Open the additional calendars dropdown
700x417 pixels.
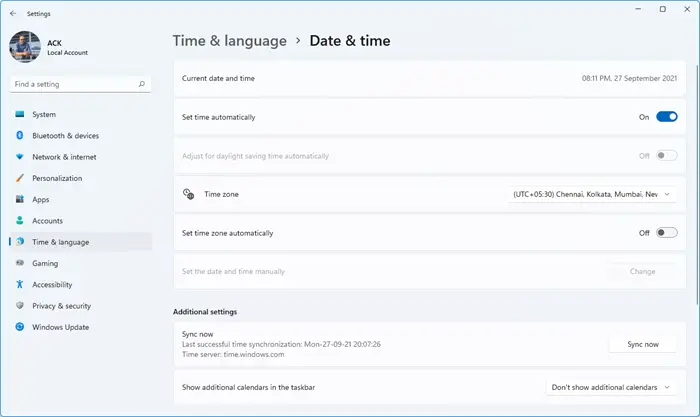(611, 387)
